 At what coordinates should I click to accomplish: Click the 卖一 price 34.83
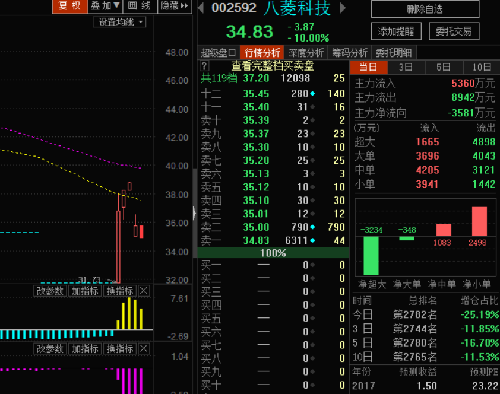pyautogui.click(x=256, y=240)
